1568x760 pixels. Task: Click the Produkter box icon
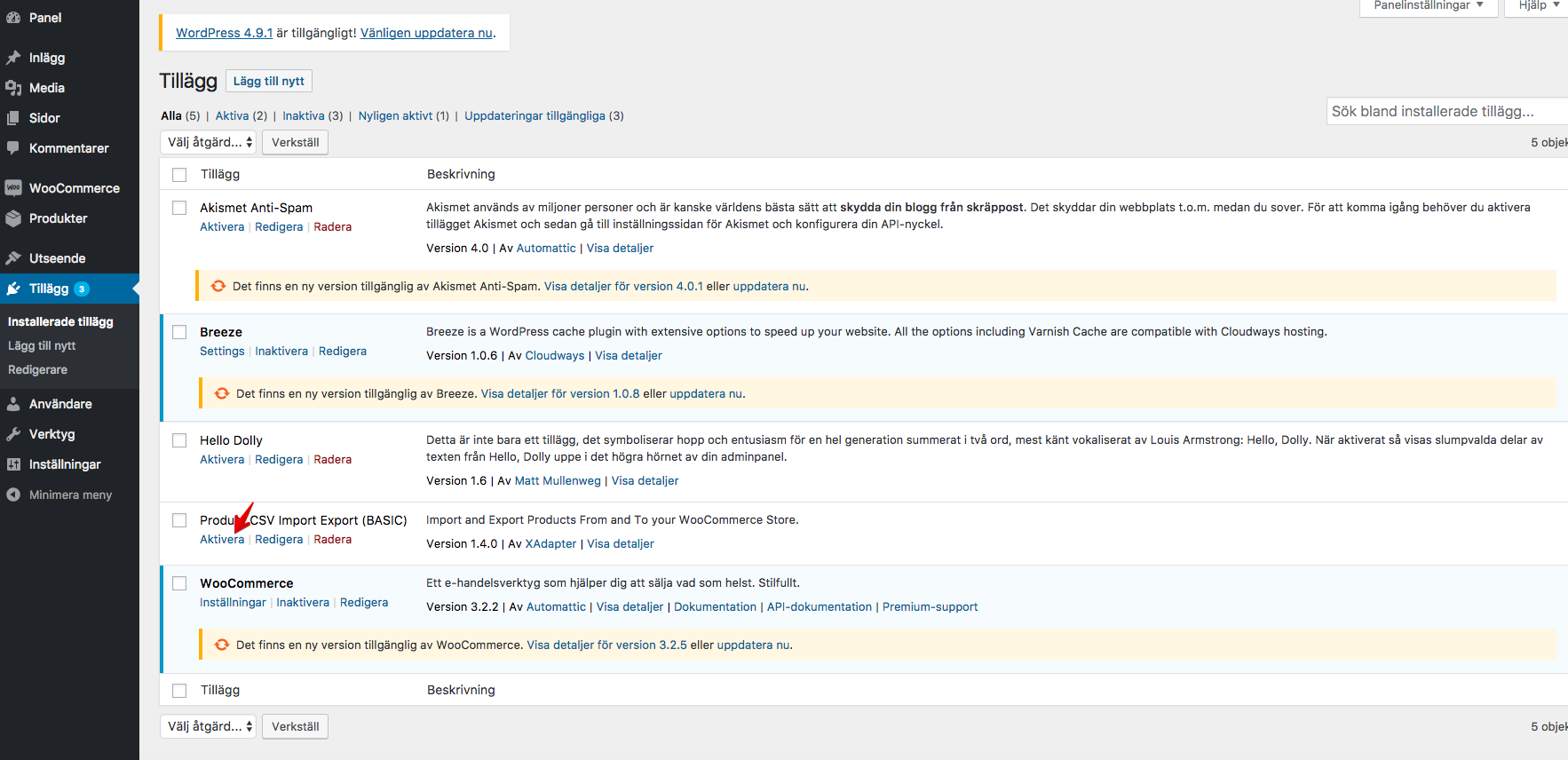[13, 218]
